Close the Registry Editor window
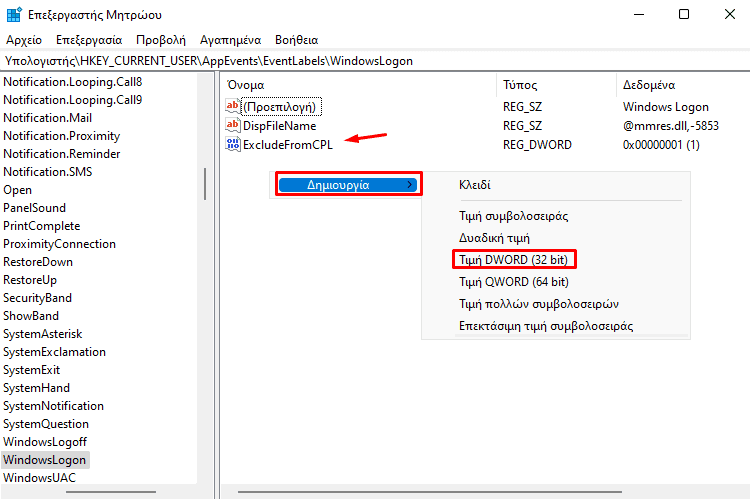Image resolution: width=750 pixels, height=500 pixels. tap(729, 14)
